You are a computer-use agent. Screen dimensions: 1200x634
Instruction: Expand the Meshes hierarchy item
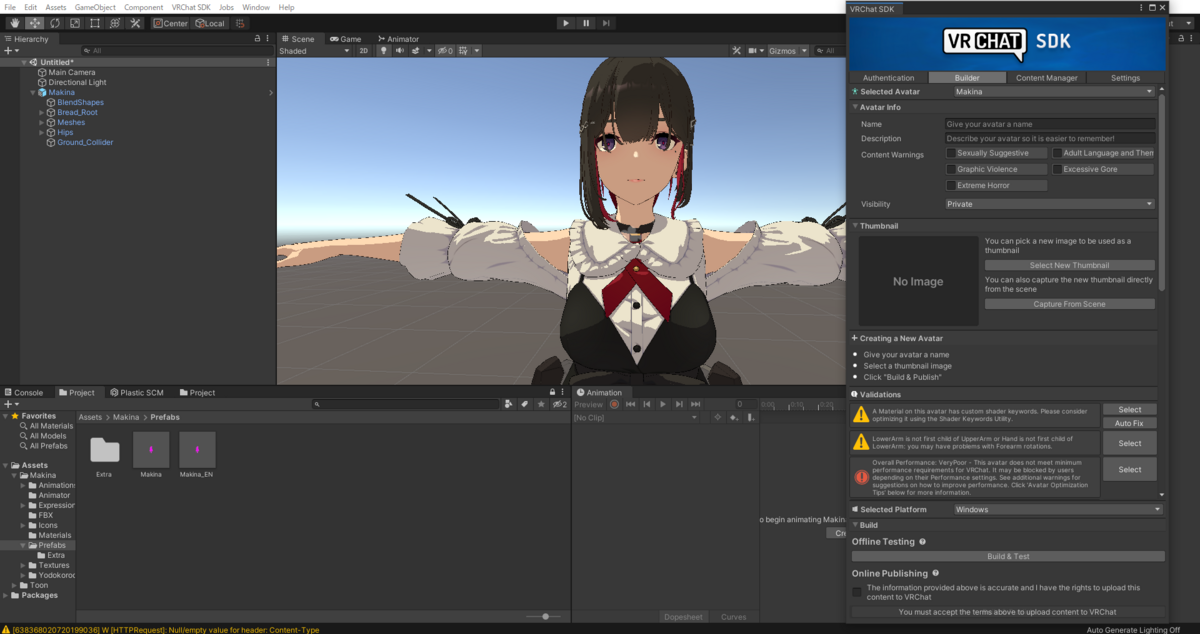pyautogui.click(x=42, y=122)
